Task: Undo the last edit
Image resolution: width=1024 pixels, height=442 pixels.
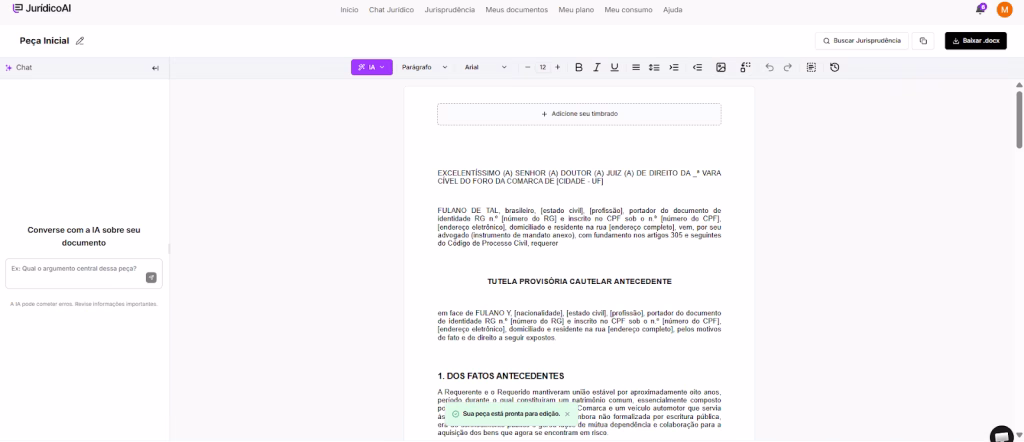Action: [x=769, y=67]
